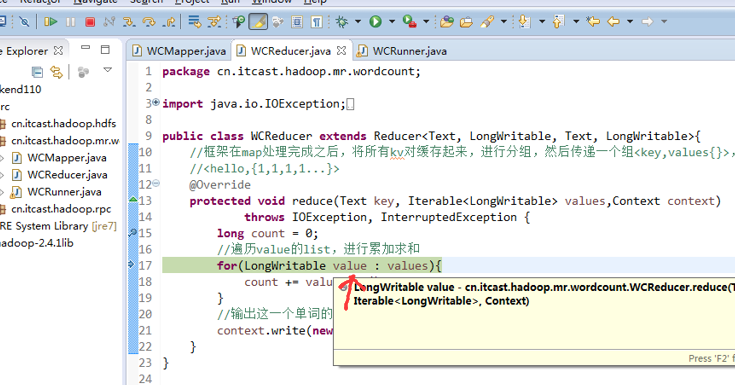Open the External Tools dropdown arrow
The width and height of the screenshot is (735, 385).
[x=426, y=22]
